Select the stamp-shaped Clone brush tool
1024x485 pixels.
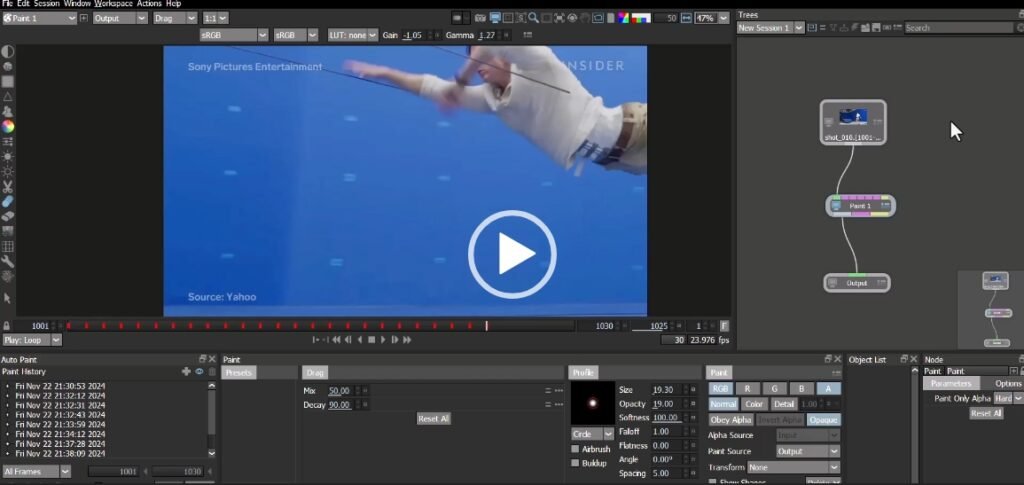[x=7, y=112]
